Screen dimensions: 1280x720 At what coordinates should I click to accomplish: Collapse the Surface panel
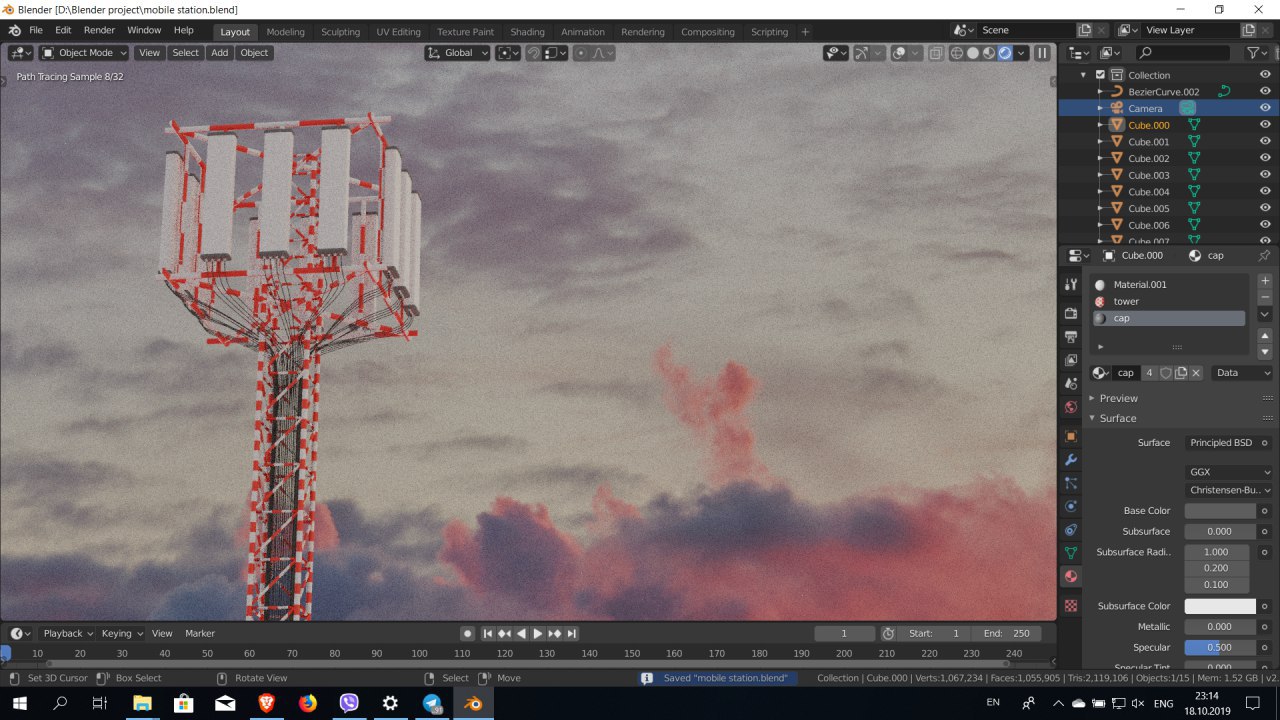pos(1117,418)
